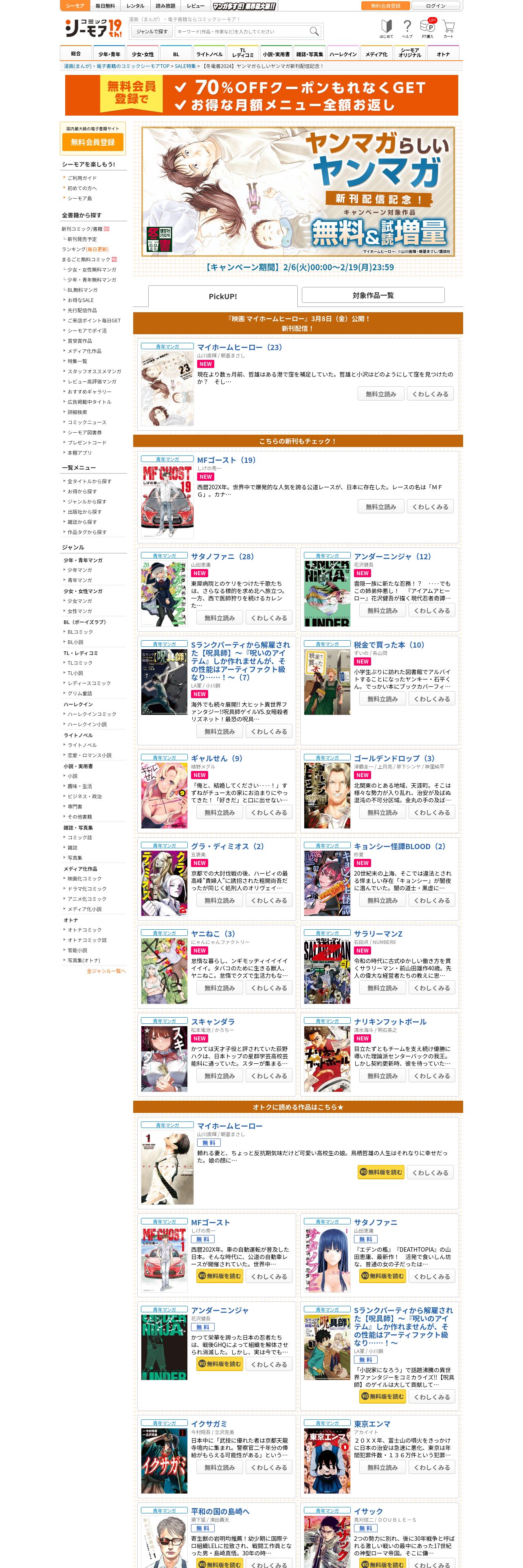523x1568 pixels.
Task: Select the ハーレクイン category tab
Action: [343, 54]
